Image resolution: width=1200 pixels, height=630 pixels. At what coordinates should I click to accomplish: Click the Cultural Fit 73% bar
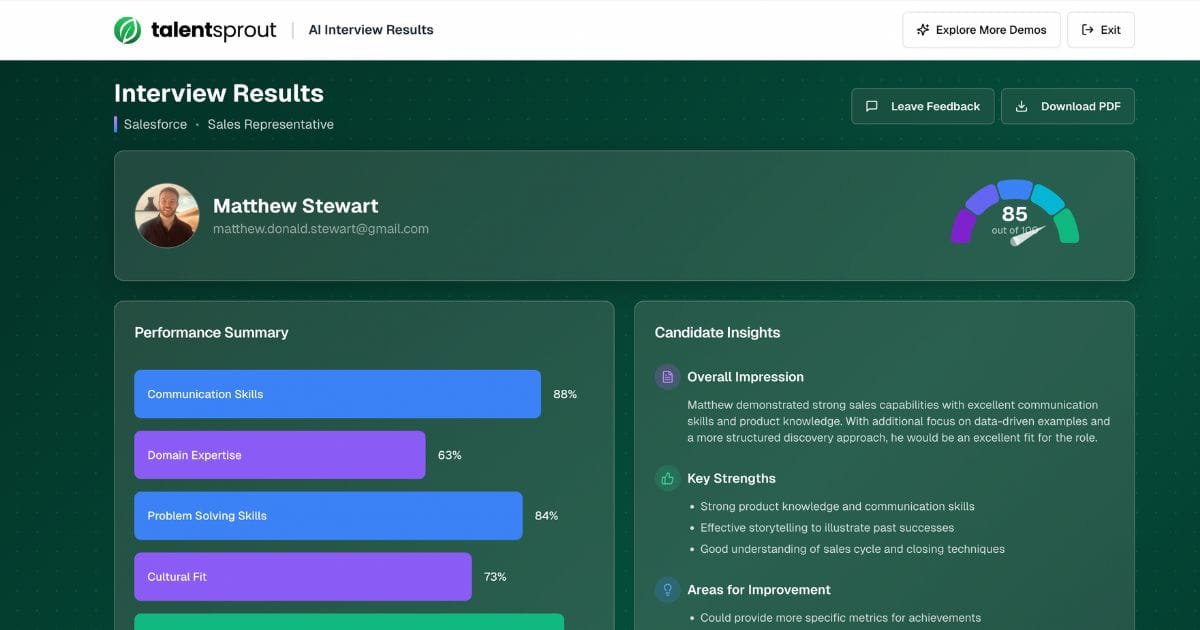[303, 577]
